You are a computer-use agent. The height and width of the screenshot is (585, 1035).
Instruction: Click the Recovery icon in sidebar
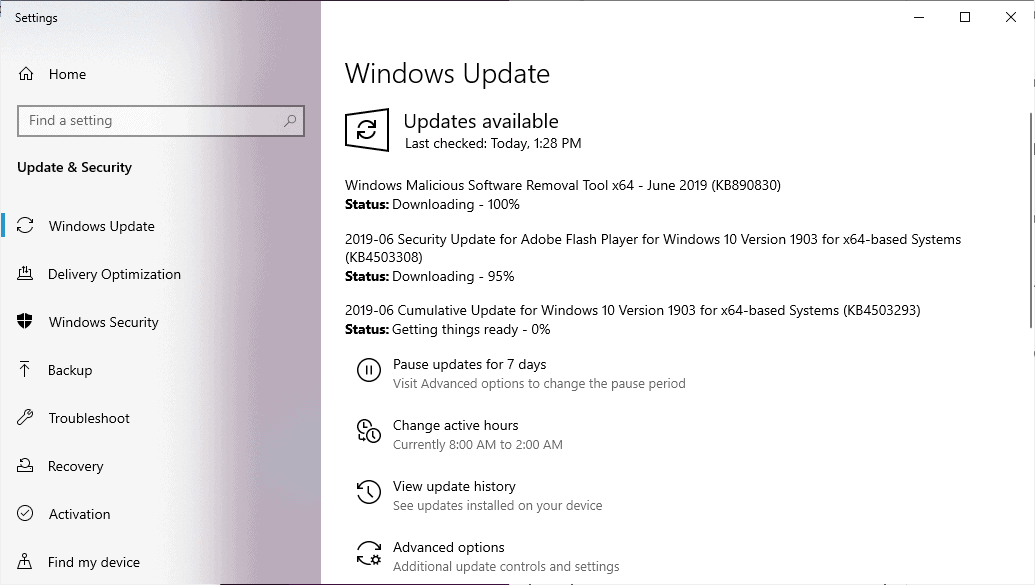(25, 465)
